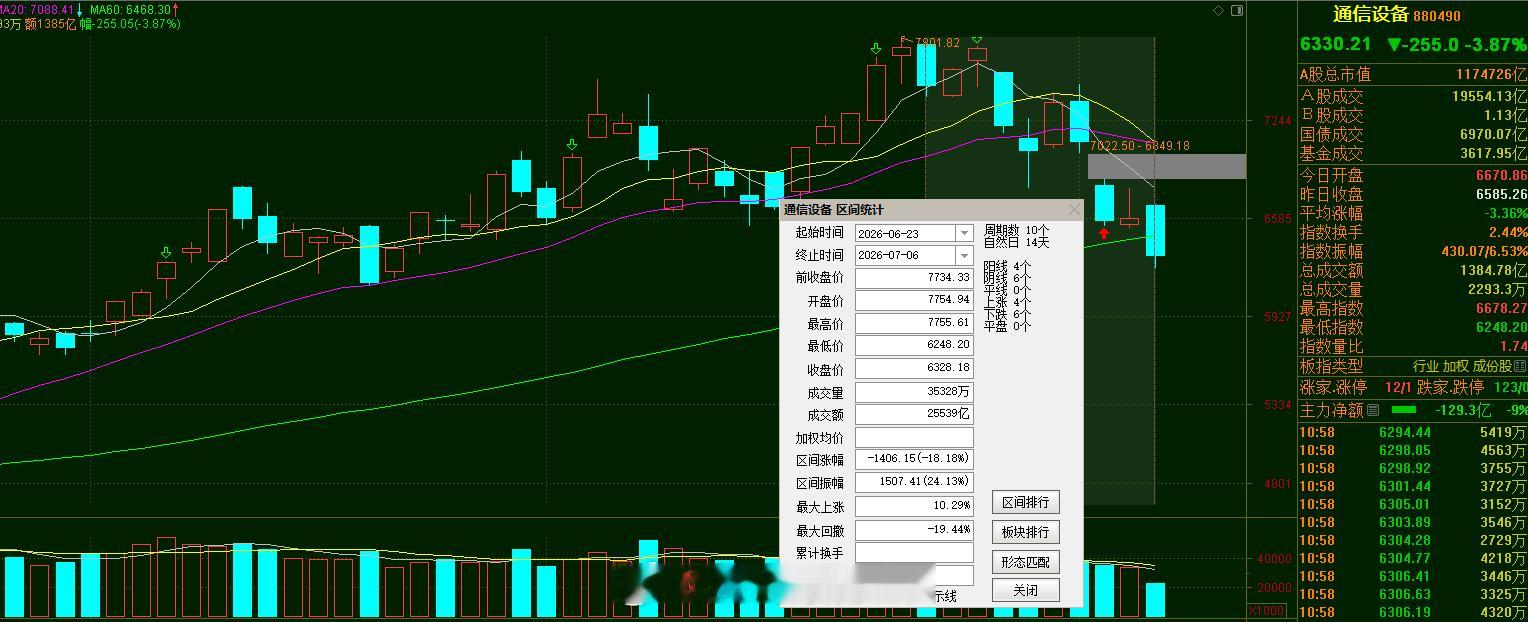The width and height of the screenshot is (1528, 622).
Task: Click the 前收盘价 field showing 7734.33
Action: pyautogui.click(x=914, y=278)
